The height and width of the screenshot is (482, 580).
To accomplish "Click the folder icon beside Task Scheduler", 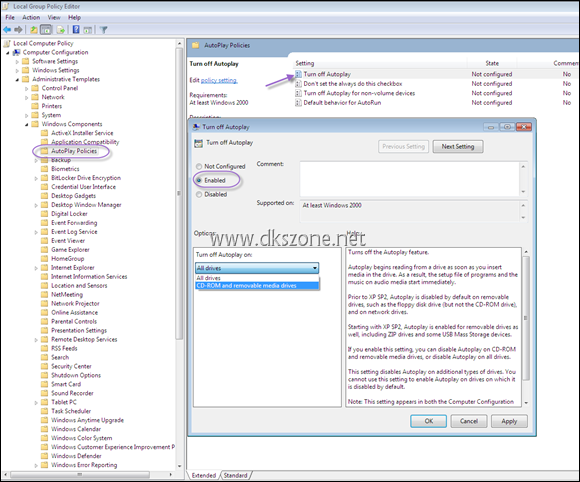I will (x=44, y=411).
